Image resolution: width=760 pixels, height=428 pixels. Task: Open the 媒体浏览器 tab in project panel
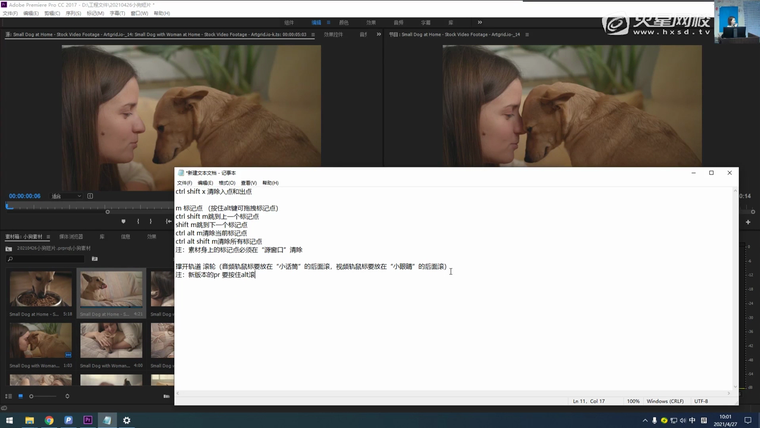[70, 237]
